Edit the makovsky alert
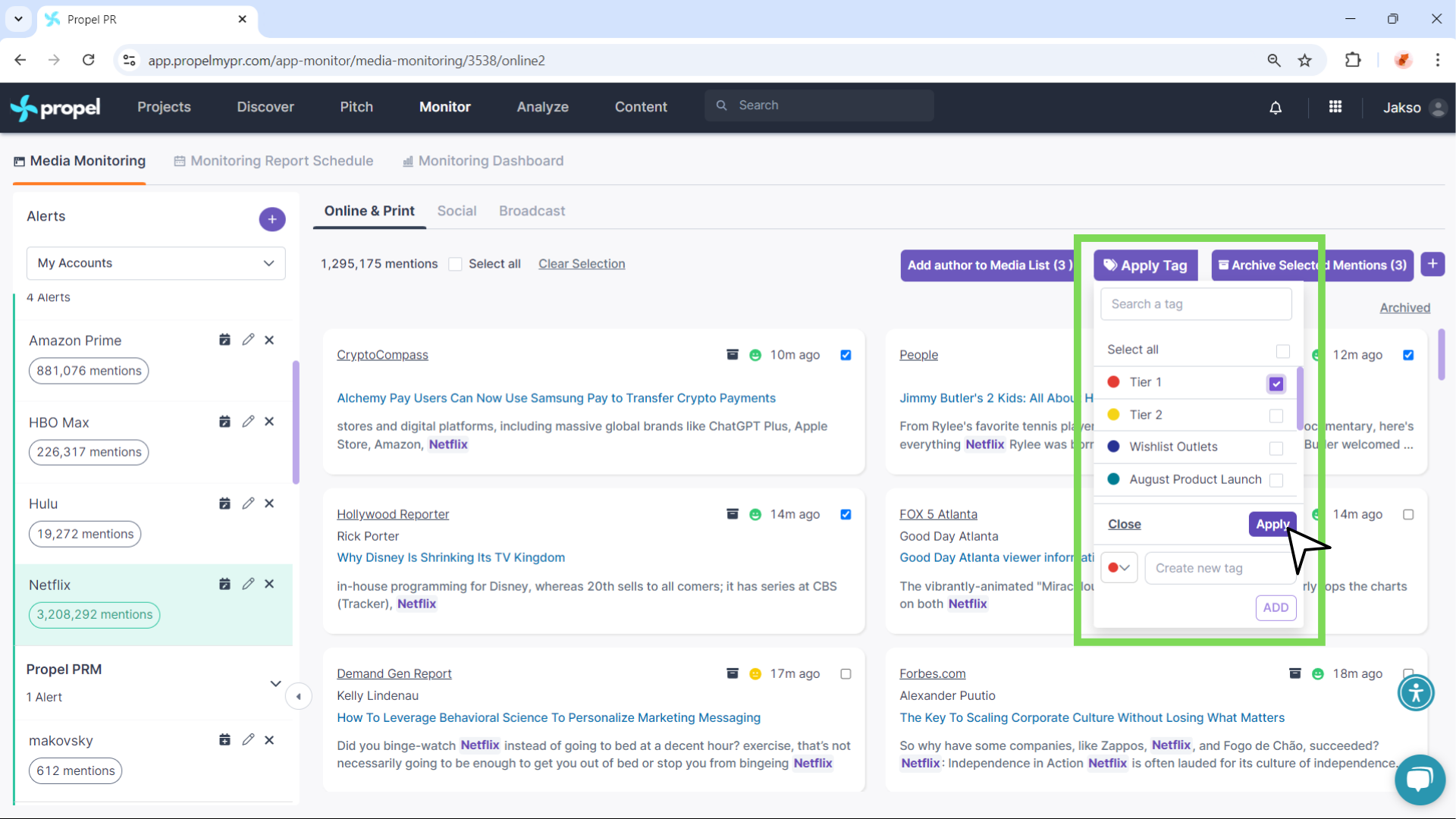The image size is (1456, 819). (248, 739)
